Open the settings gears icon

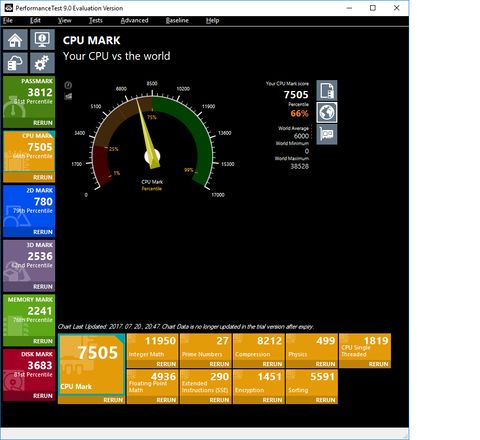pos(42,63)
